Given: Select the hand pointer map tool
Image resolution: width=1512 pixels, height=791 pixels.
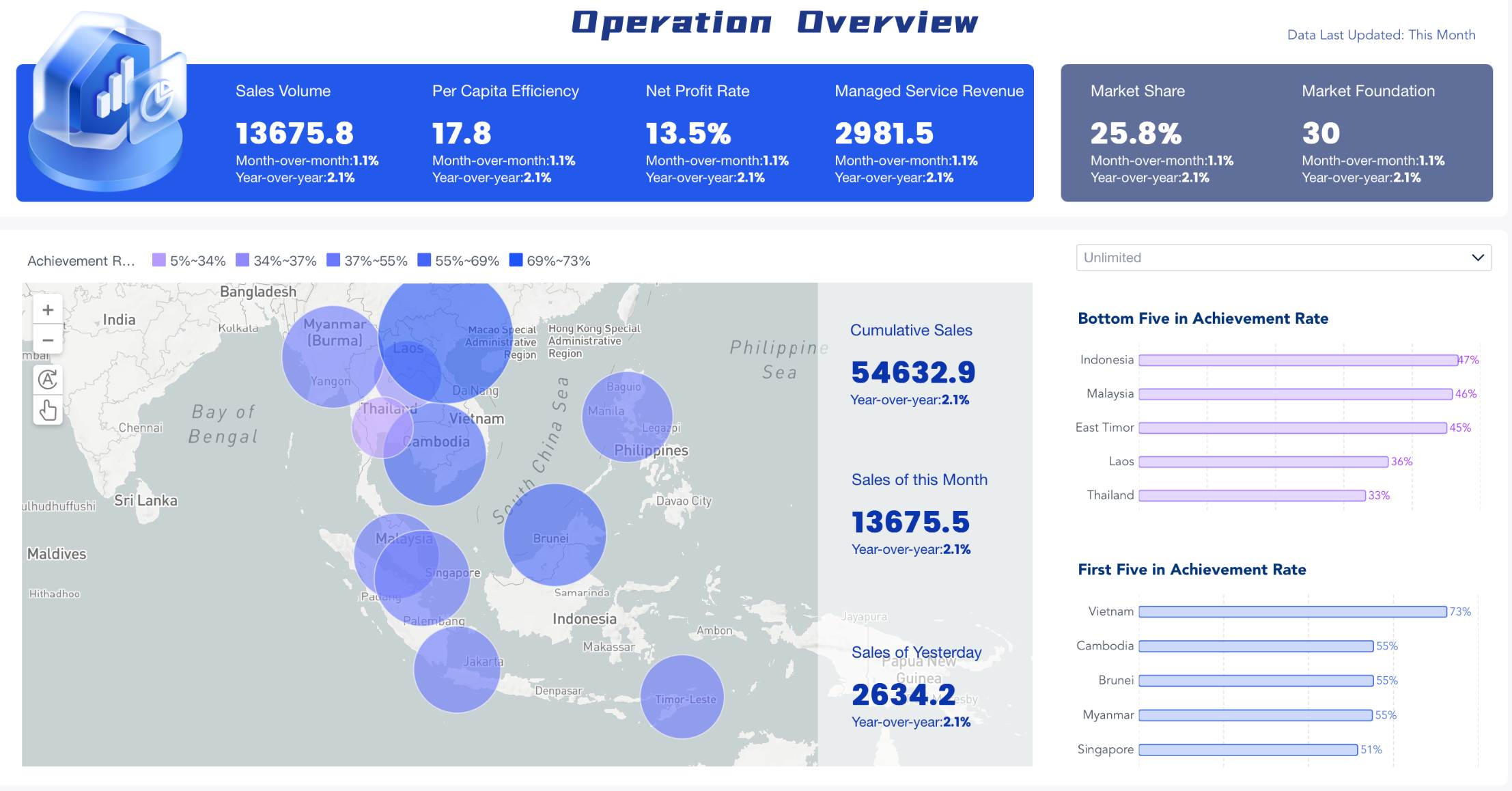Looking at the screenshot, I should (x=48, y=411).
